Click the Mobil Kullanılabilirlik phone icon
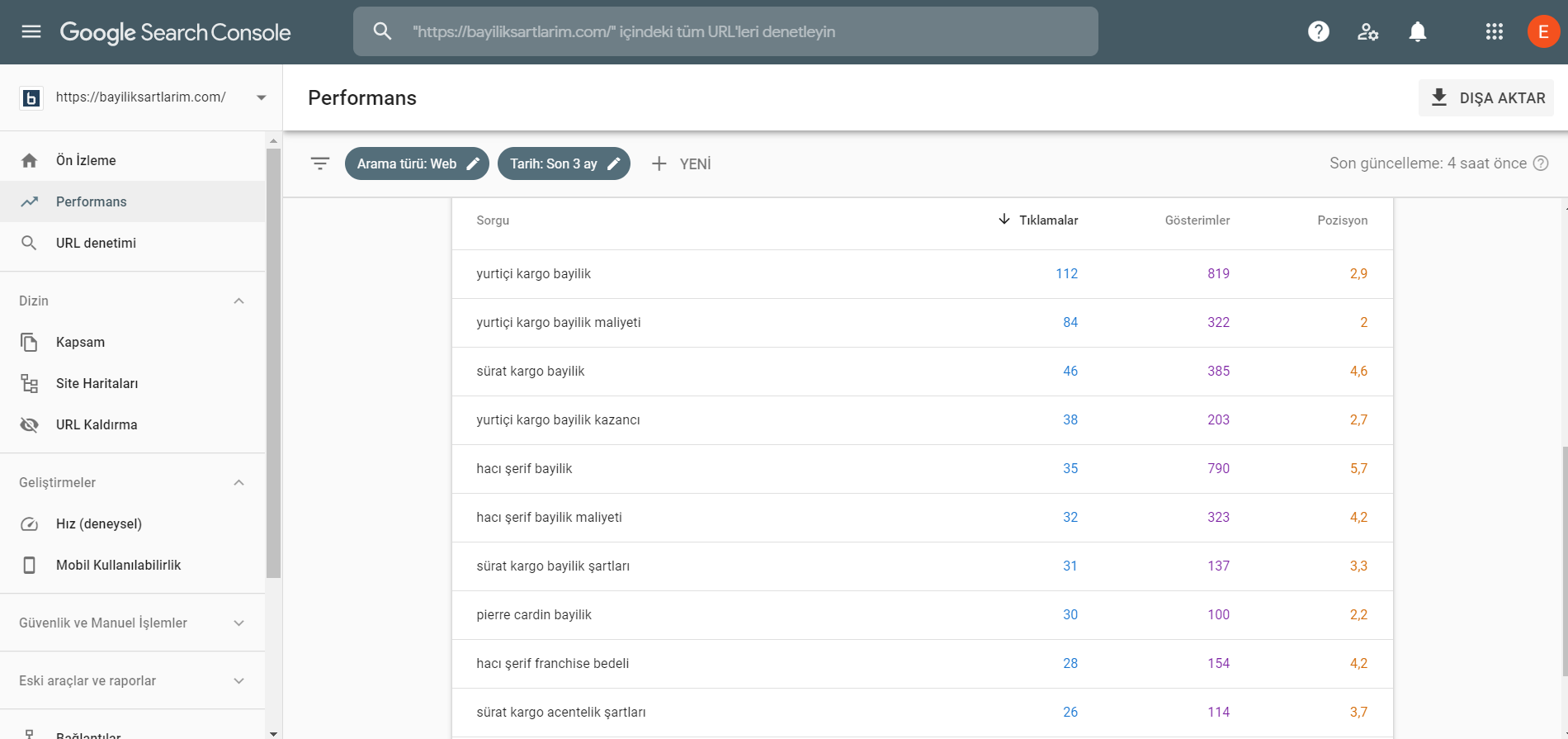The width and height of the screenshot is (1568, 739). 29,565
